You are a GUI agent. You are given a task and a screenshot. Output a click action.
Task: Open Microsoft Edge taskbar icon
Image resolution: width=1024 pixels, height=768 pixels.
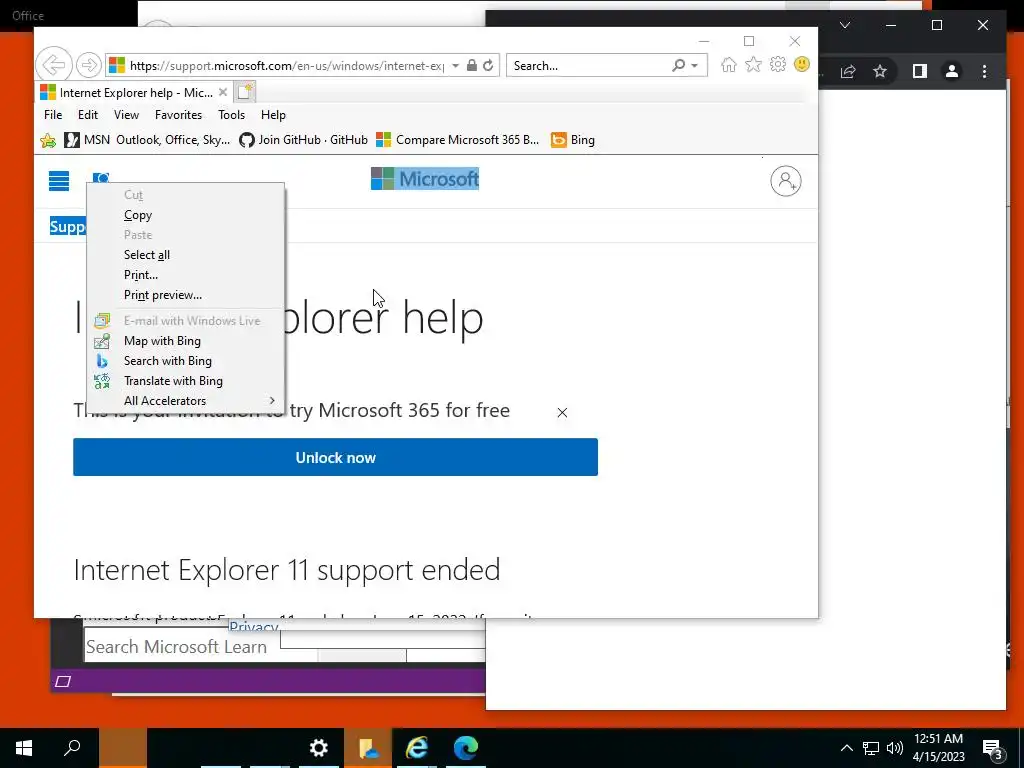466,747
